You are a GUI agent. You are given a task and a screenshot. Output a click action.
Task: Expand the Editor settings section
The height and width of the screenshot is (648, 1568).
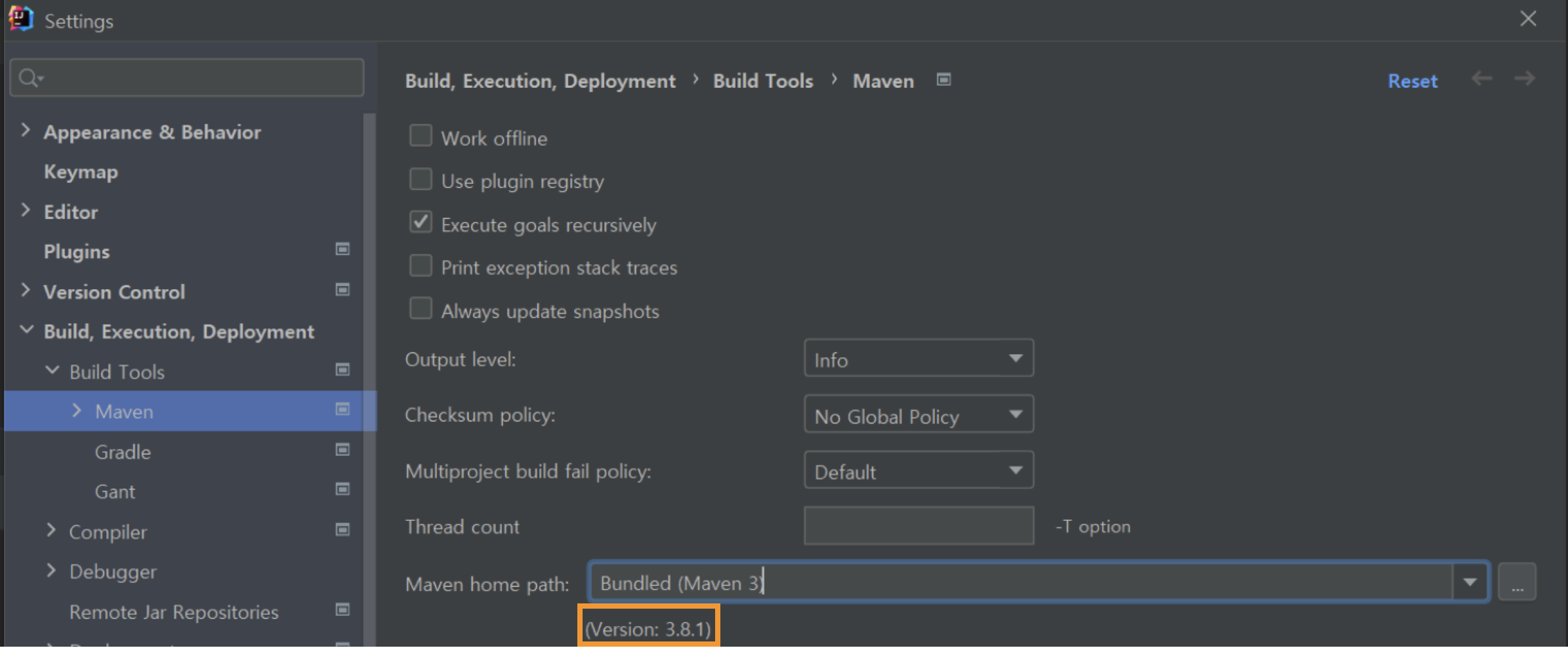click(26, 211)
